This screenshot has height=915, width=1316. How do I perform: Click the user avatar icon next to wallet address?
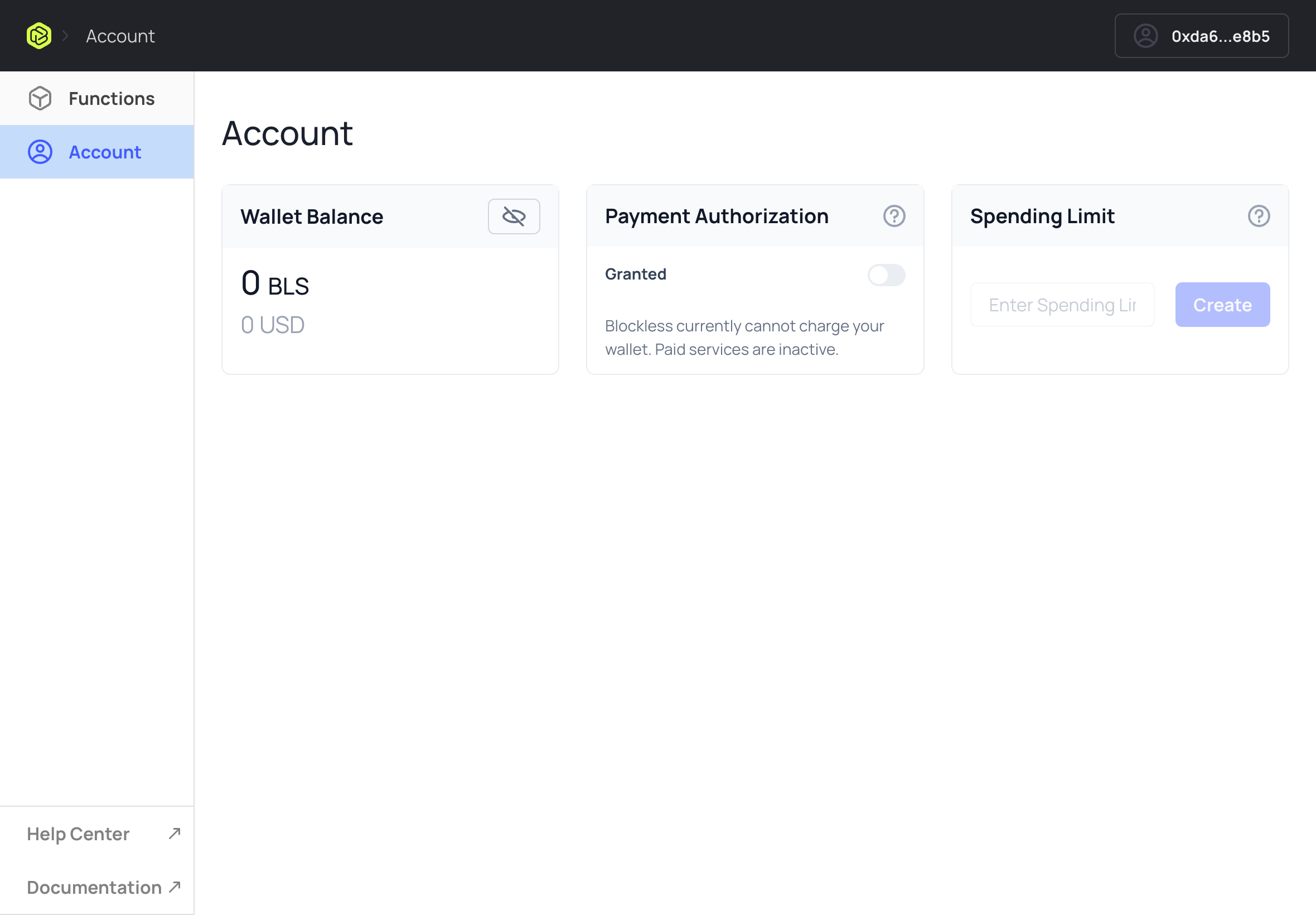click(1145, 36)
